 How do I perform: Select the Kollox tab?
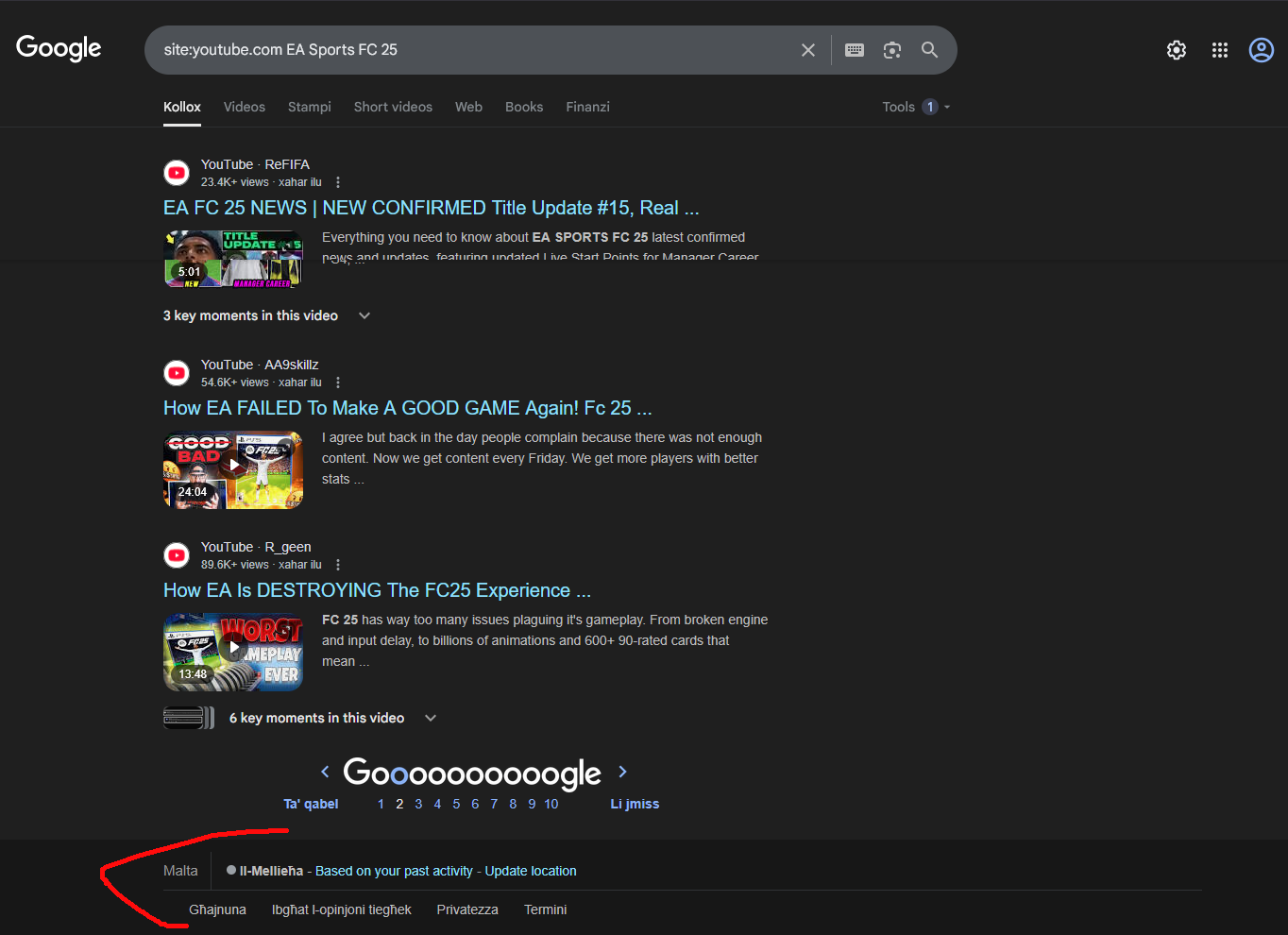[182, 107]
